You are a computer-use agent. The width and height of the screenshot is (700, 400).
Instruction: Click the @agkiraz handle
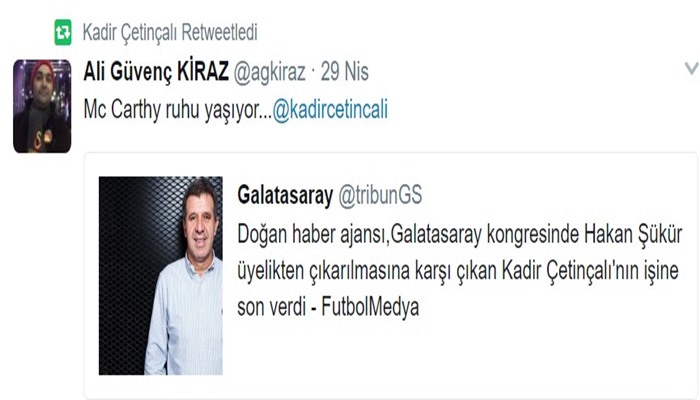click(x=270, y=72)
